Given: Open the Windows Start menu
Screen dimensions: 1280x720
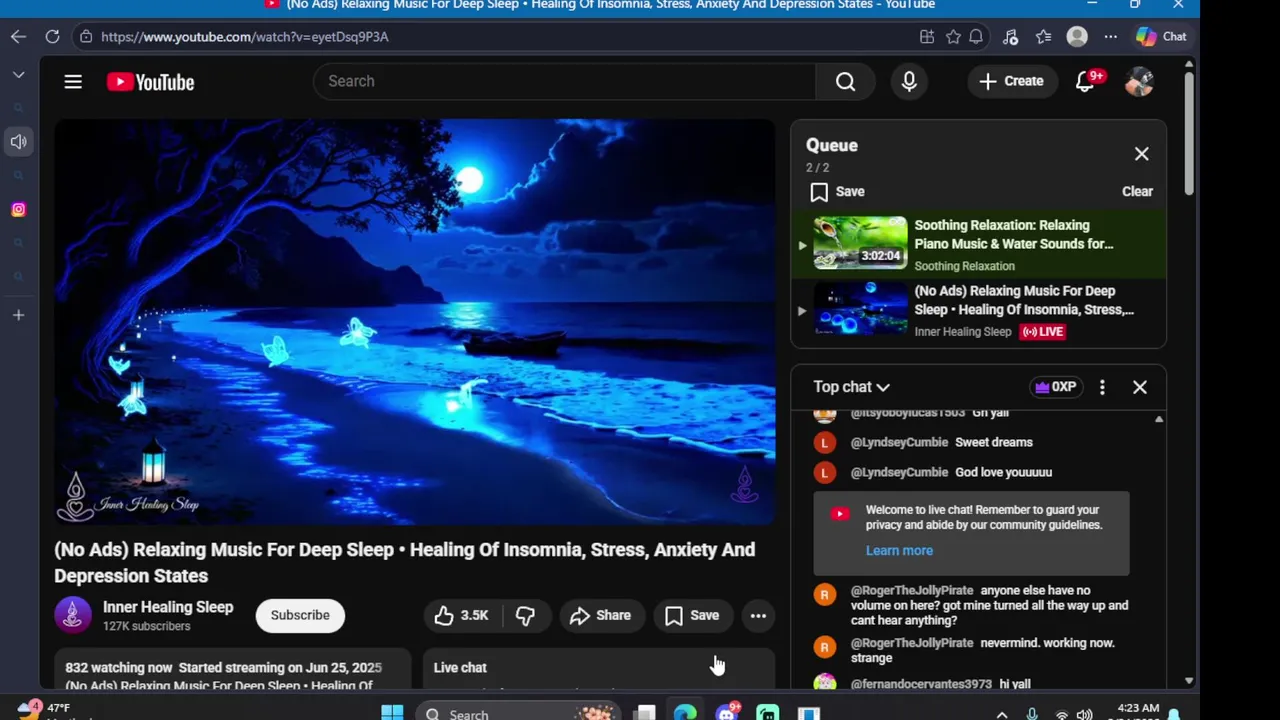Looking at the screenshot, I should [392, 713].
